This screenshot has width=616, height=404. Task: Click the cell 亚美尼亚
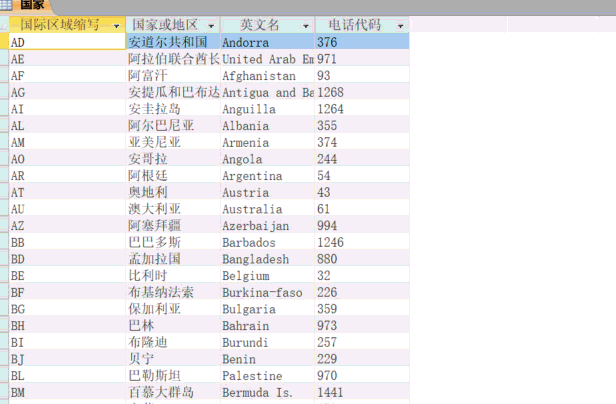pyautogui.click(x=173, y=142)
